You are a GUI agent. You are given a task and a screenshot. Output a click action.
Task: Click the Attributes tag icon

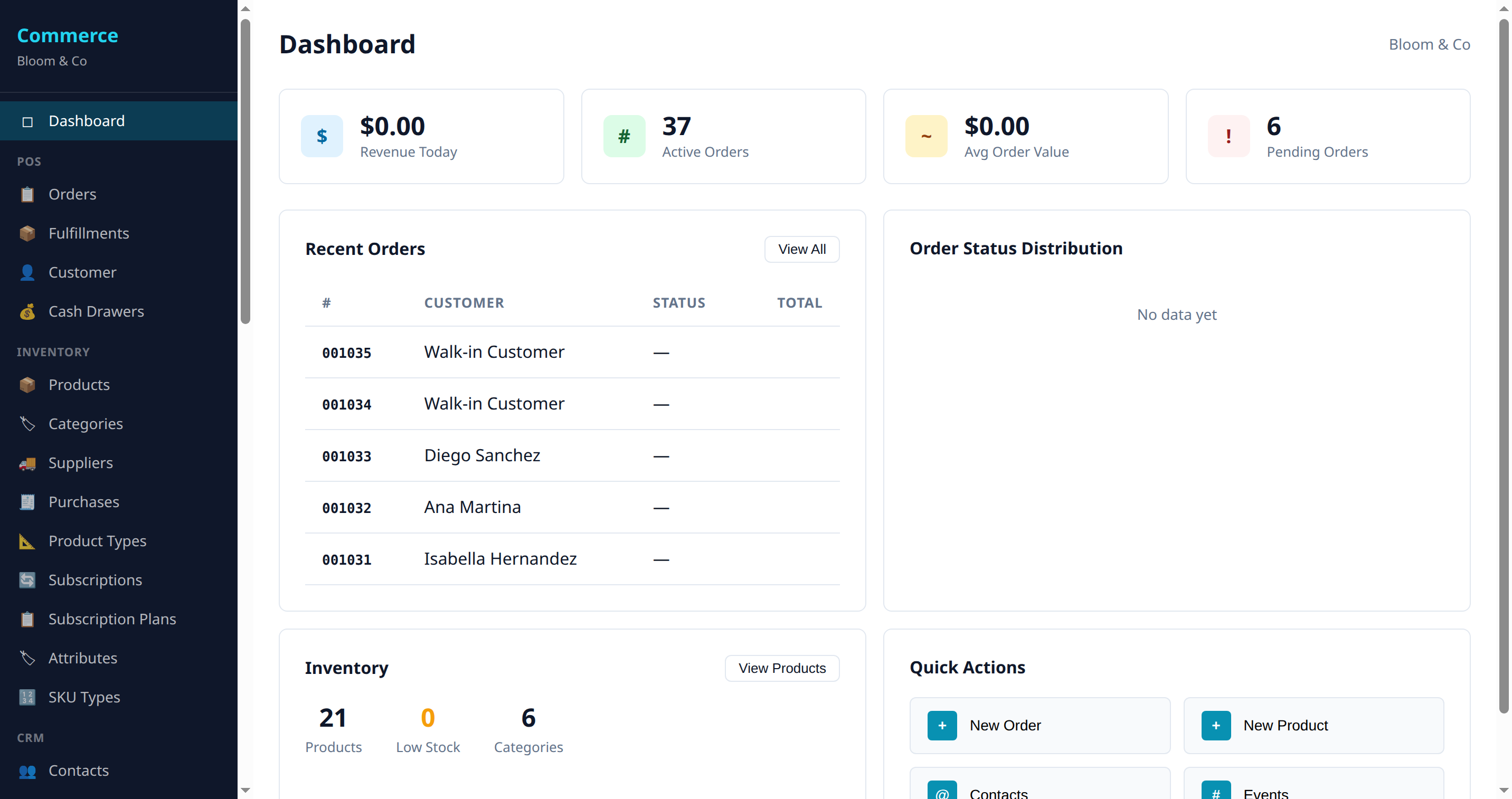tap(27, 658)
